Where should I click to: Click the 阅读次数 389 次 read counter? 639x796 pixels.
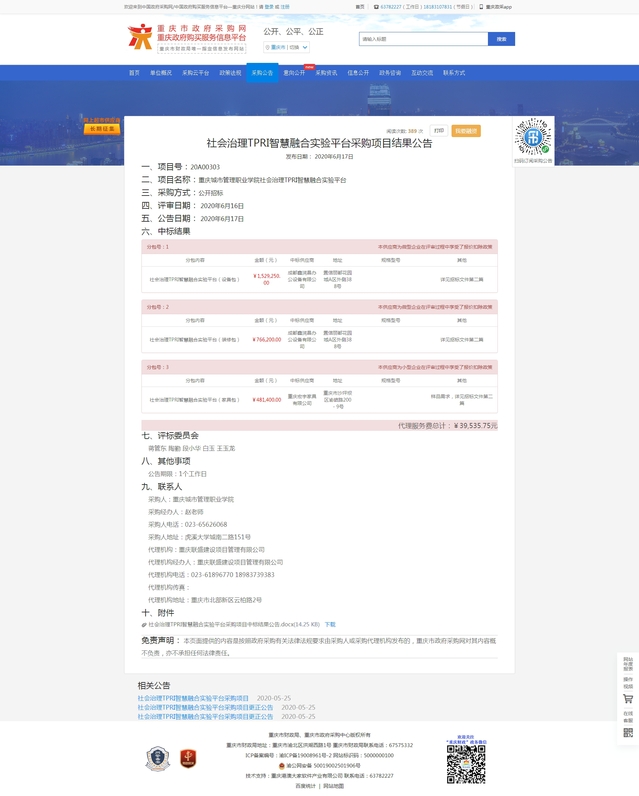point(405,131)
